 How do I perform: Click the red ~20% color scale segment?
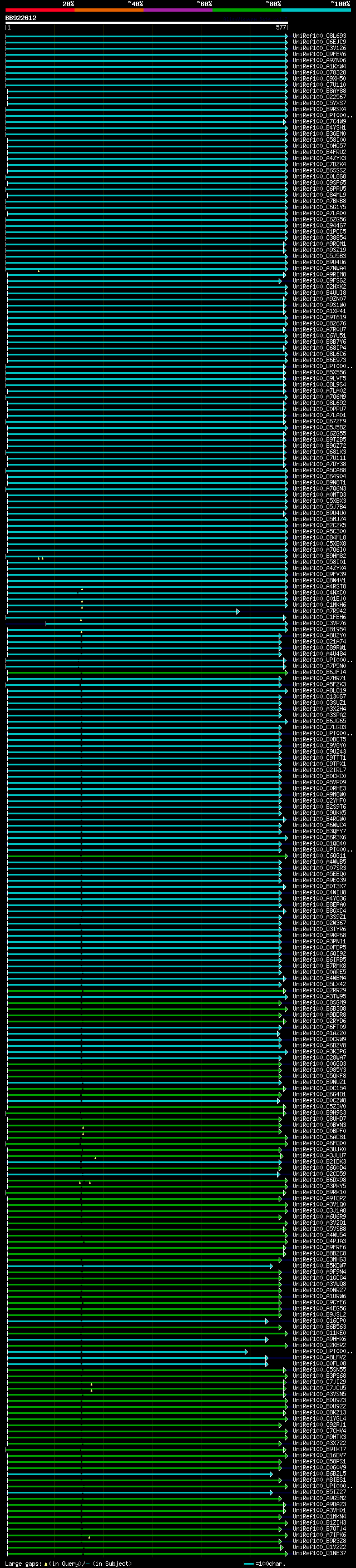(x=40, y=10)
